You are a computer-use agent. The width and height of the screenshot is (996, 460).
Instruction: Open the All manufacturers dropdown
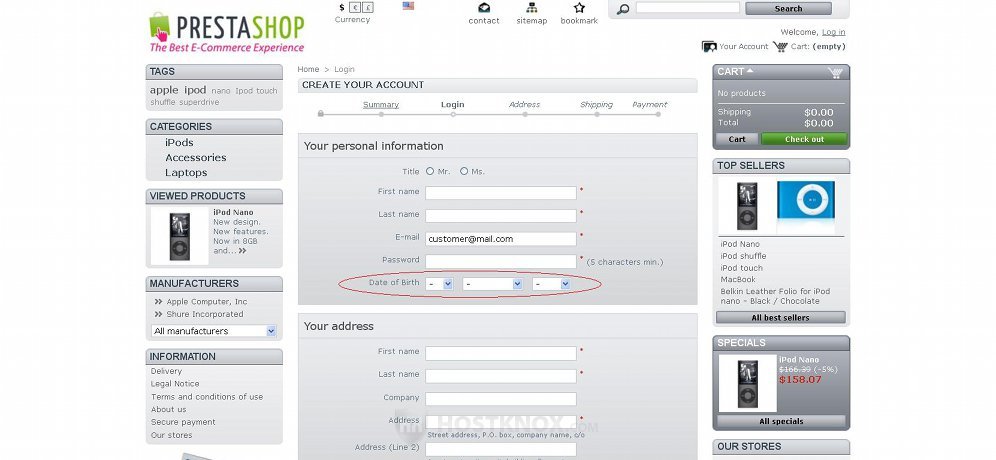214,331
